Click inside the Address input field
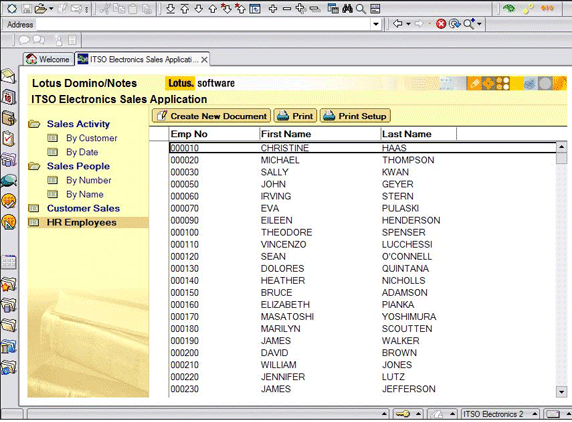 tap(203, 24)
